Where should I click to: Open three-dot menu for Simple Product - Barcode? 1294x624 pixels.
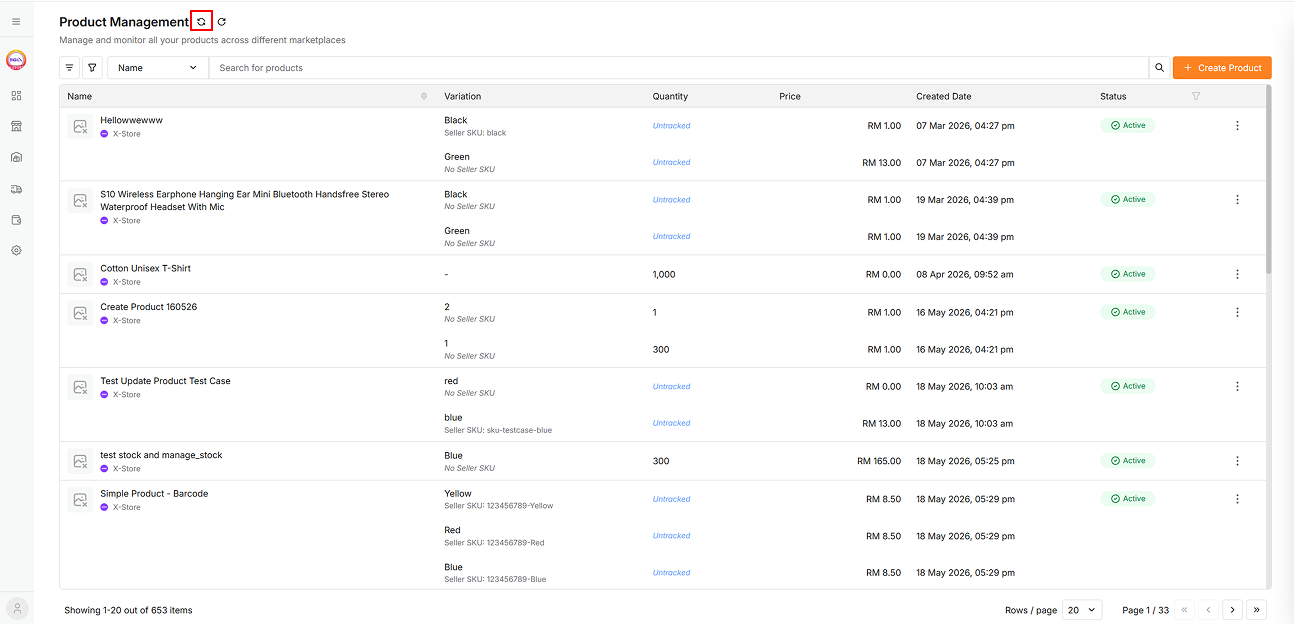point(1237,499)
